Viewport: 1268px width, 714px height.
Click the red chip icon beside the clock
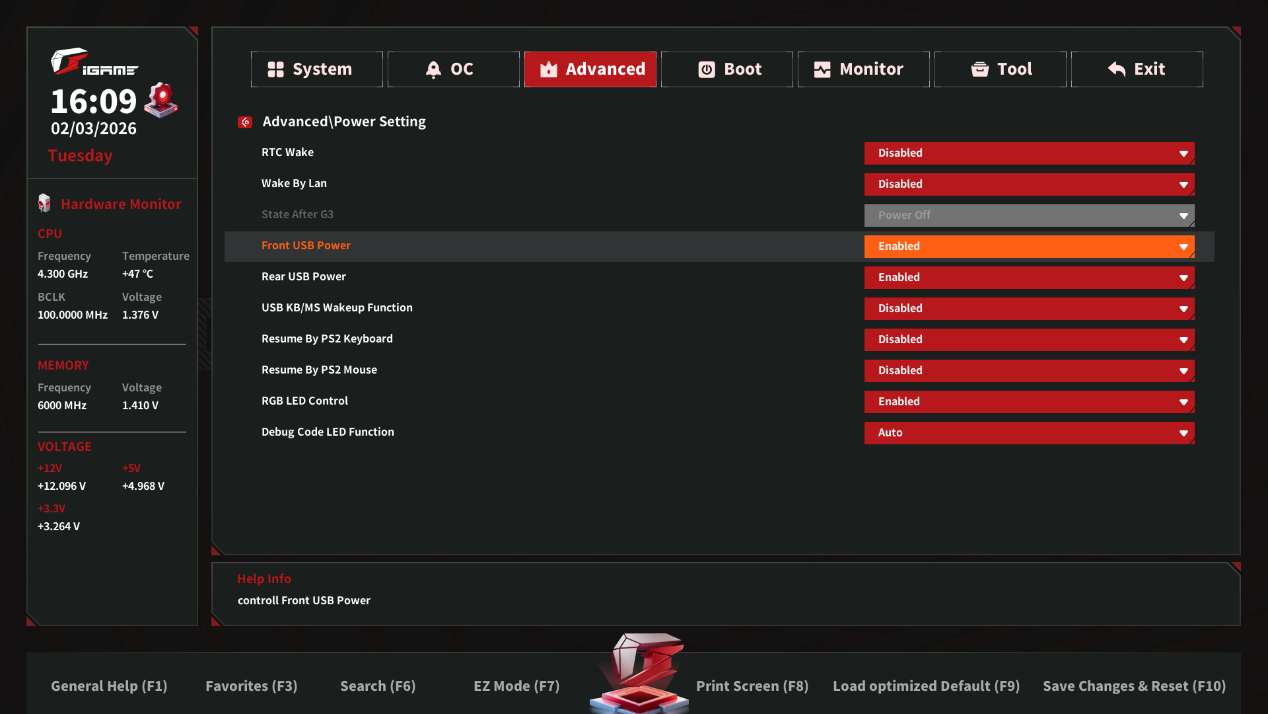click(x=161, y=100)
